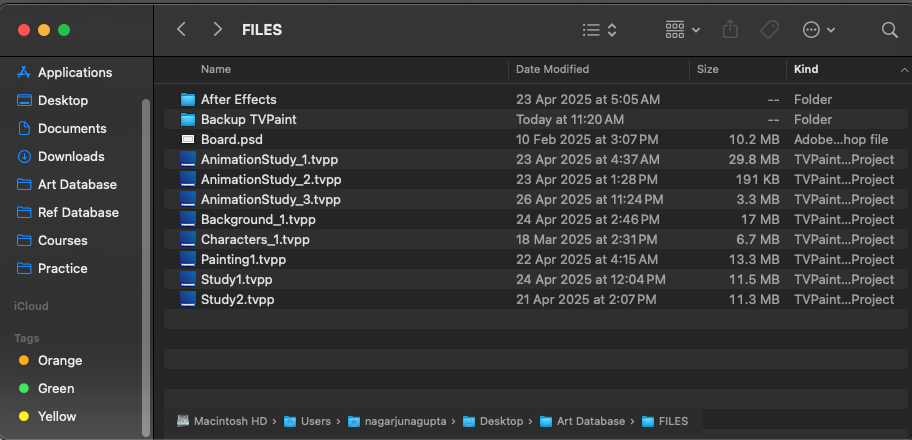Go back with the left arrow

(x=181, y=30)
